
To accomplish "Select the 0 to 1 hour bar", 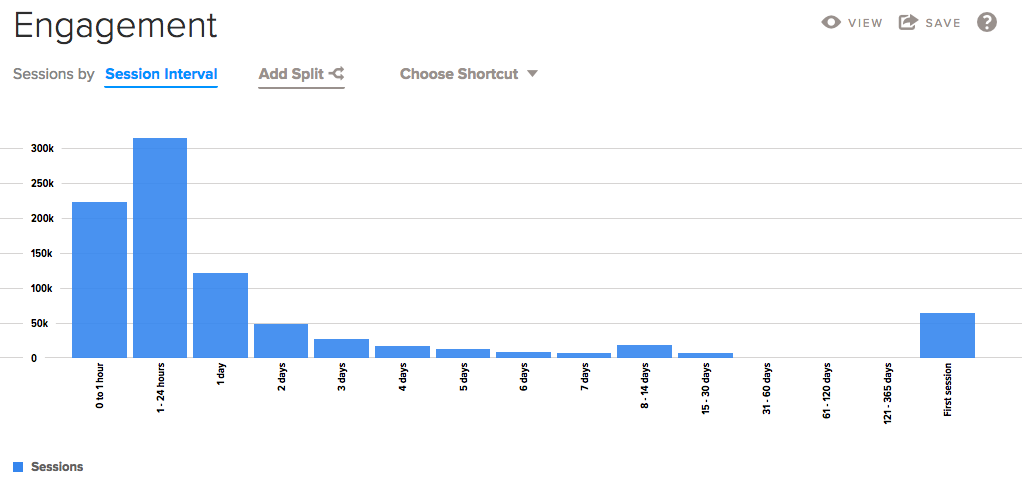I will [x=99, y=280].
